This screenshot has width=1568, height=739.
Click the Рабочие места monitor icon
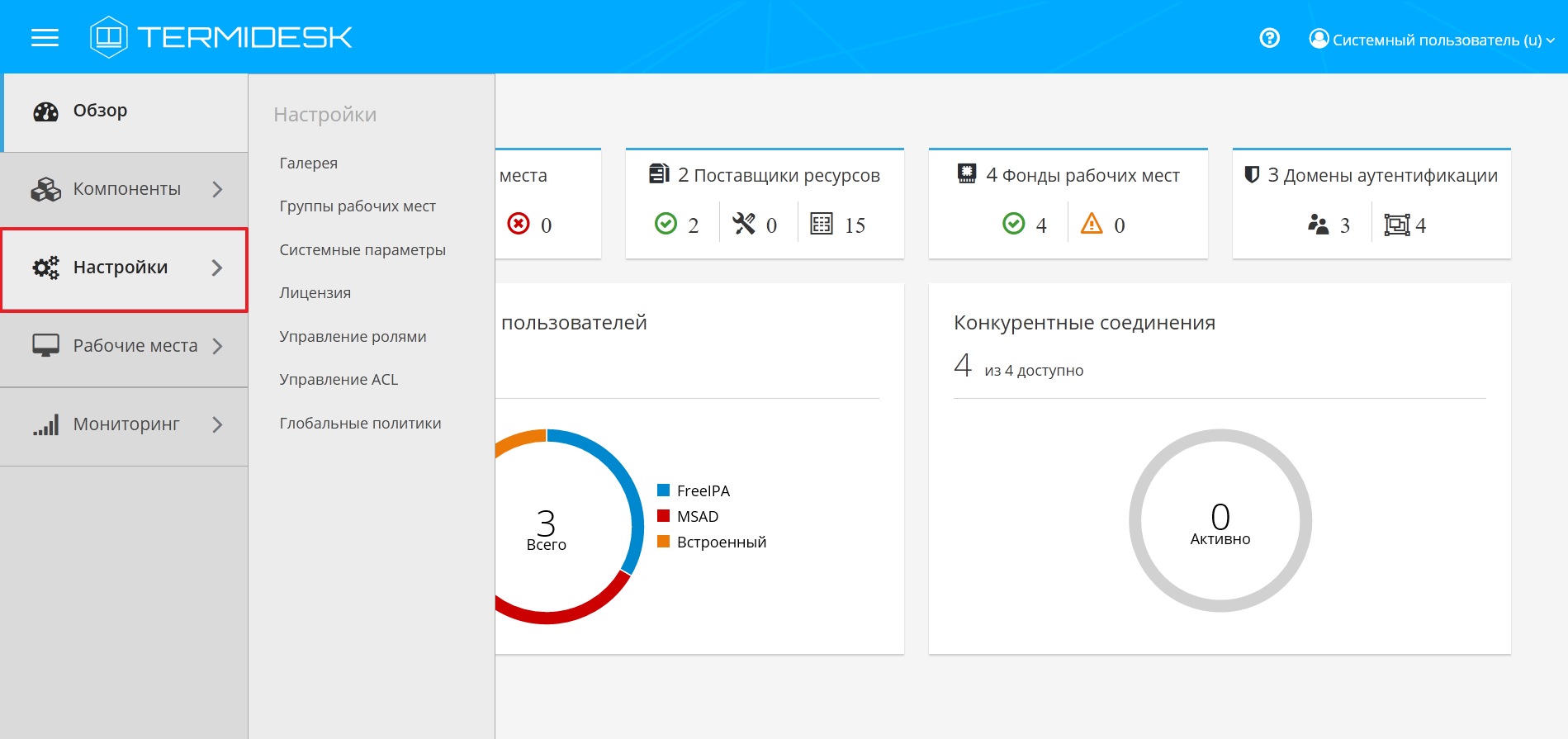pyautogui.click(x=46, y=345)
